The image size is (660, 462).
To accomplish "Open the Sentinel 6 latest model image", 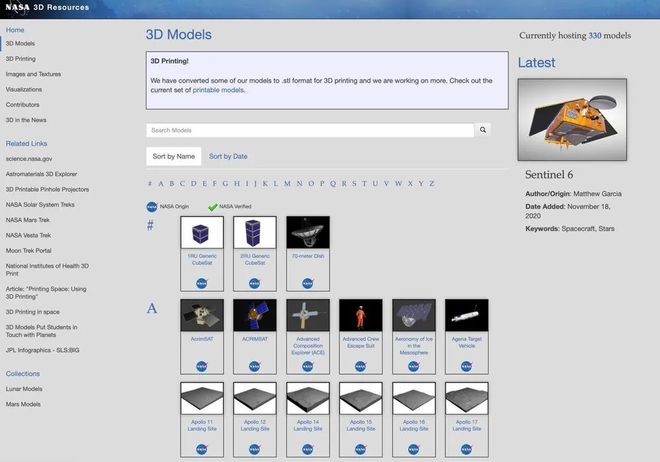I will [572, 119].
